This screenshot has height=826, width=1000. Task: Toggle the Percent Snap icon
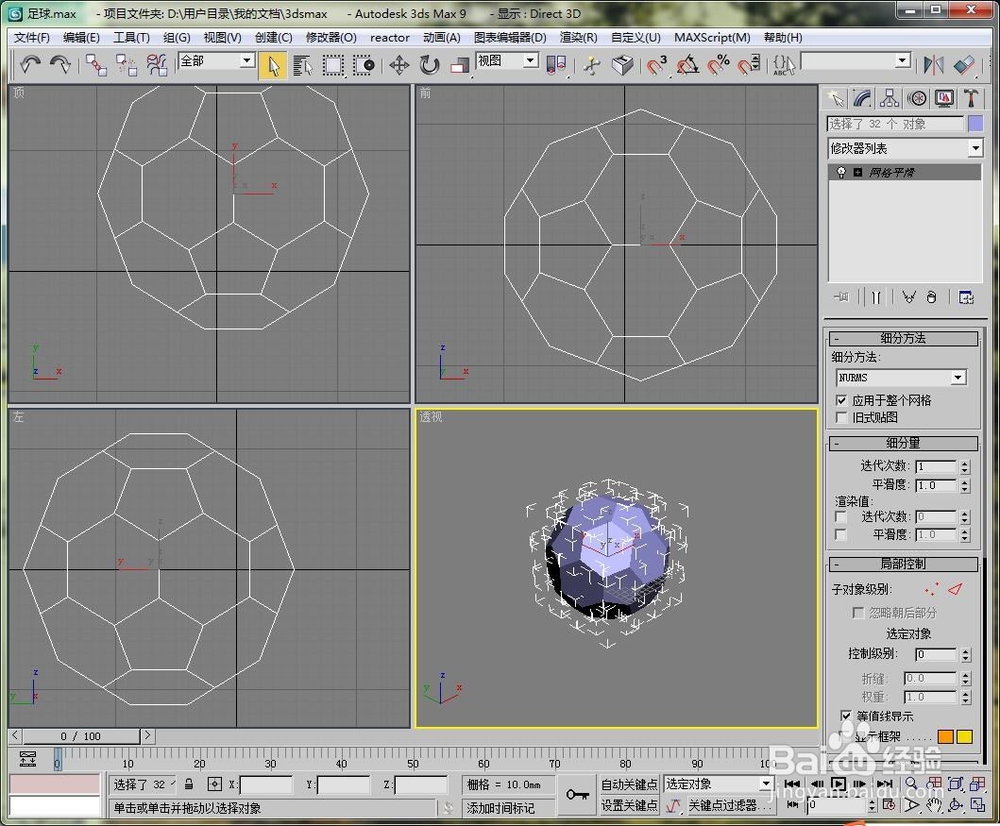(718, 65)
